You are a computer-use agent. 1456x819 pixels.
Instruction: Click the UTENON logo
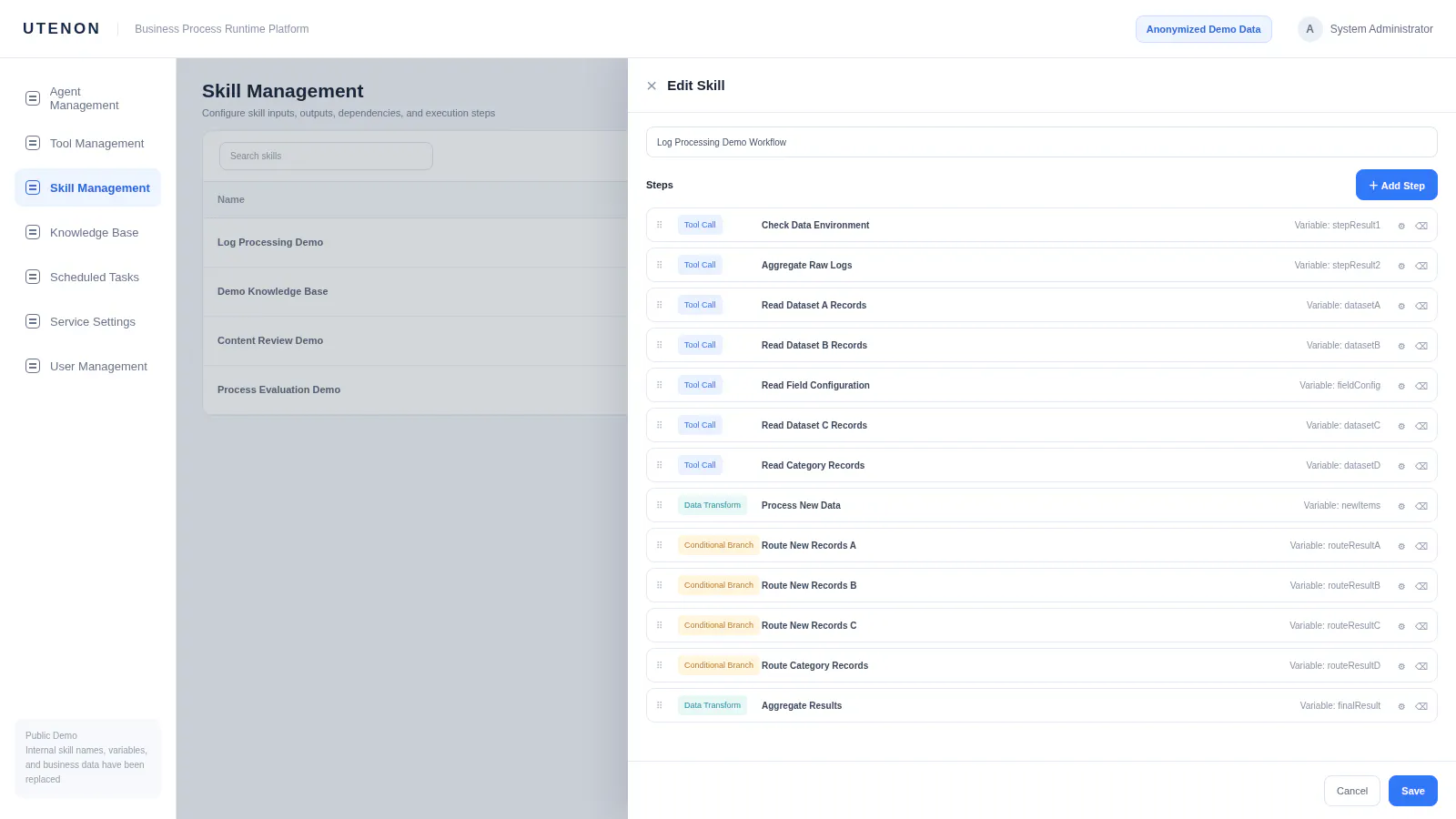tap(62, 29)
